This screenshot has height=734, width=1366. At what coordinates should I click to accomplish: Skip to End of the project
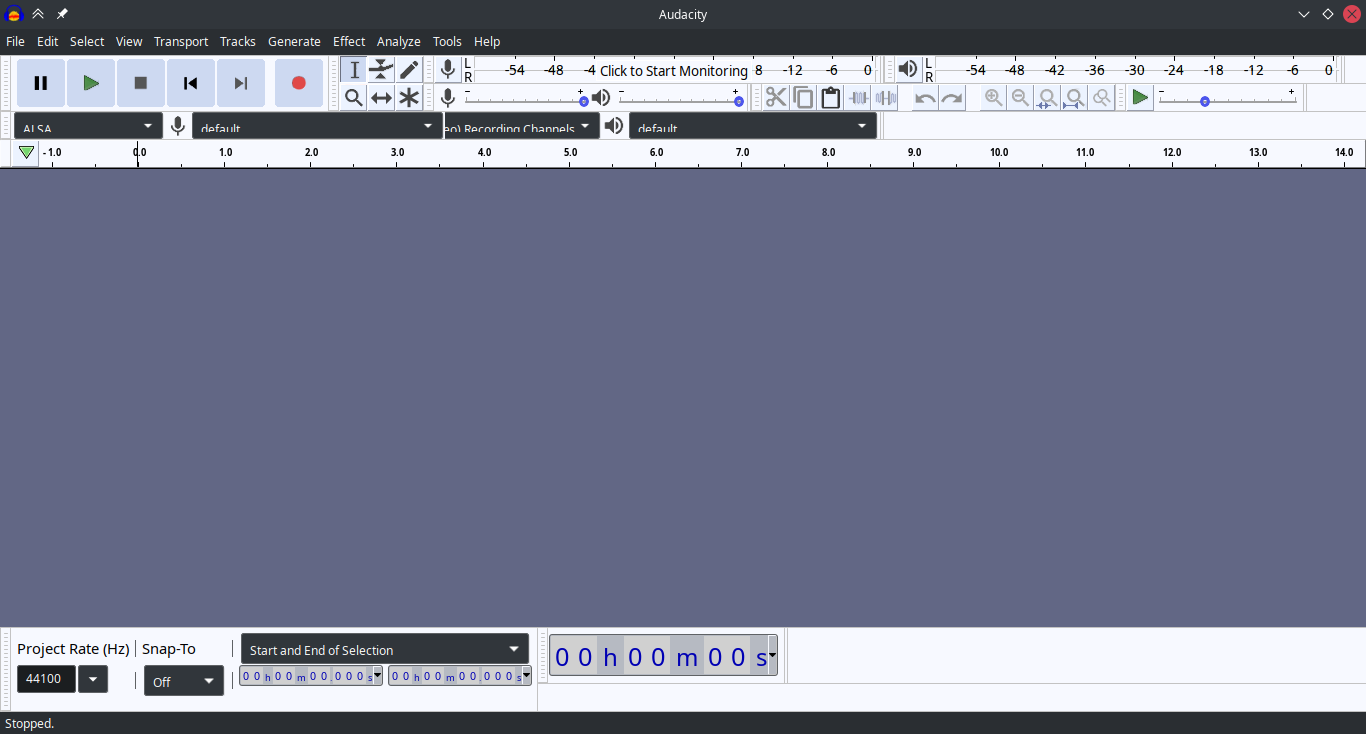coord(241,83)
